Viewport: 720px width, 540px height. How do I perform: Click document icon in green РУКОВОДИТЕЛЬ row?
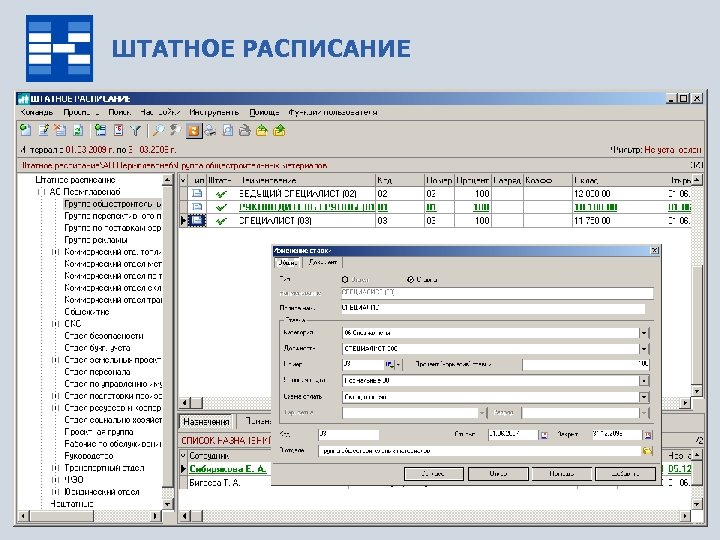(197, 207)
